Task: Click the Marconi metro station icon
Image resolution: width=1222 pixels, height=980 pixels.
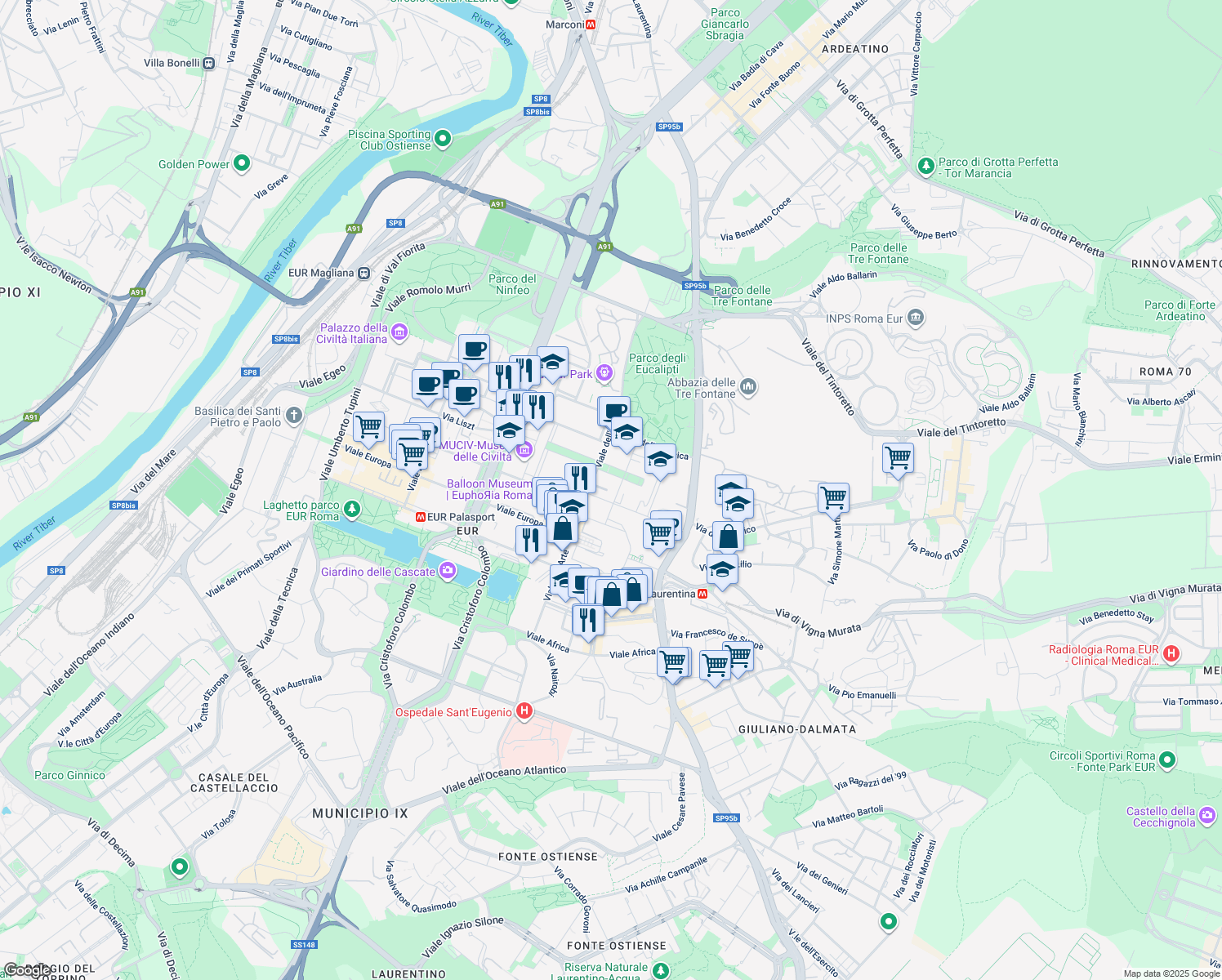Action: click(591, 24)
